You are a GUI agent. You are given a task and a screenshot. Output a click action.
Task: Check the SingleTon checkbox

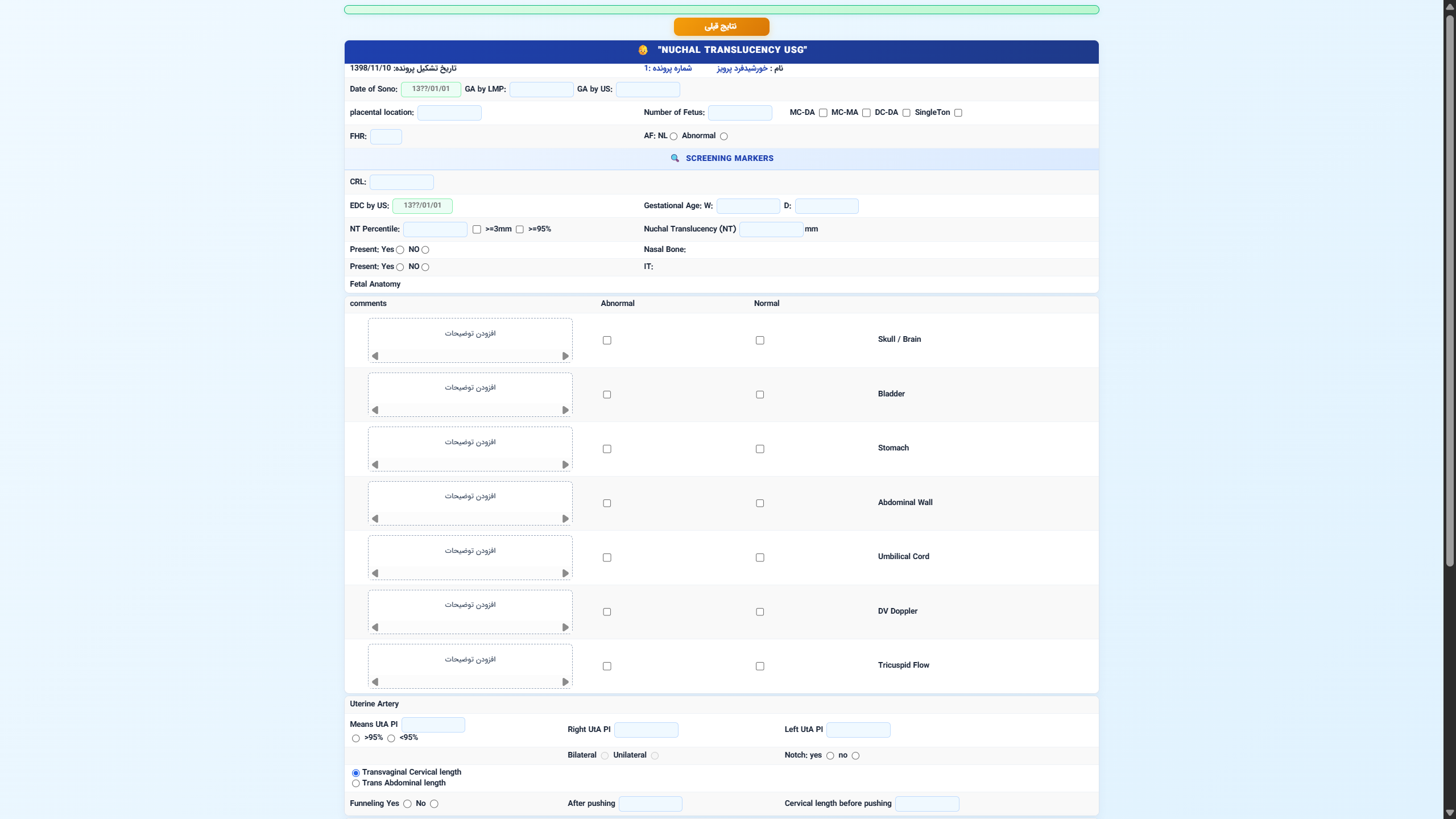pyautogui.click(x=958, y=113)
